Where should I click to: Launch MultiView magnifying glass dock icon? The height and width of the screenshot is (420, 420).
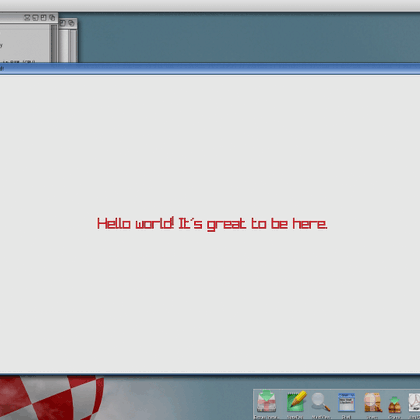point(321,402)
